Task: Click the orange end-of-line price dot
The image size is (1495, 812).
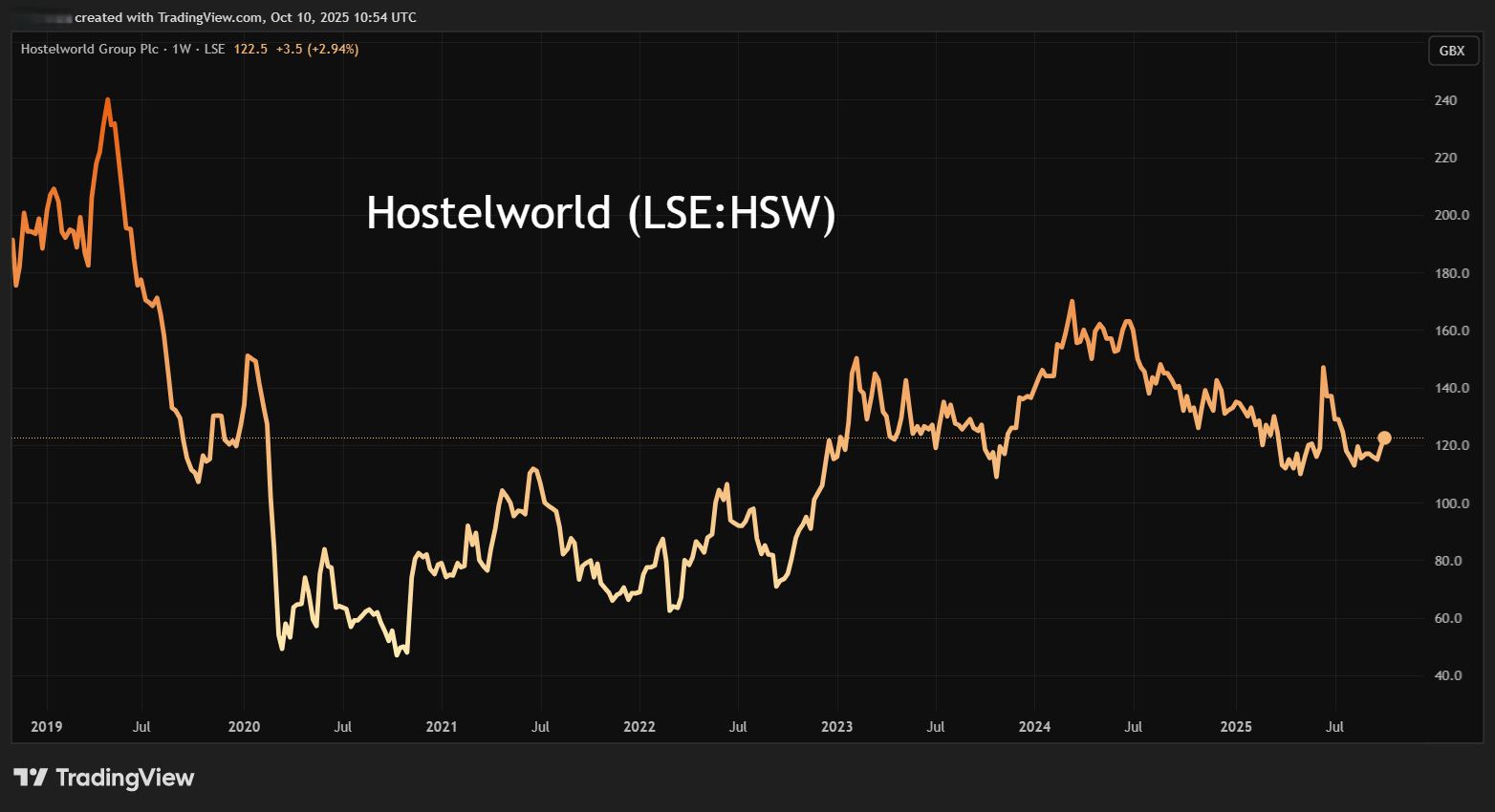Action: click(1384, 438)
